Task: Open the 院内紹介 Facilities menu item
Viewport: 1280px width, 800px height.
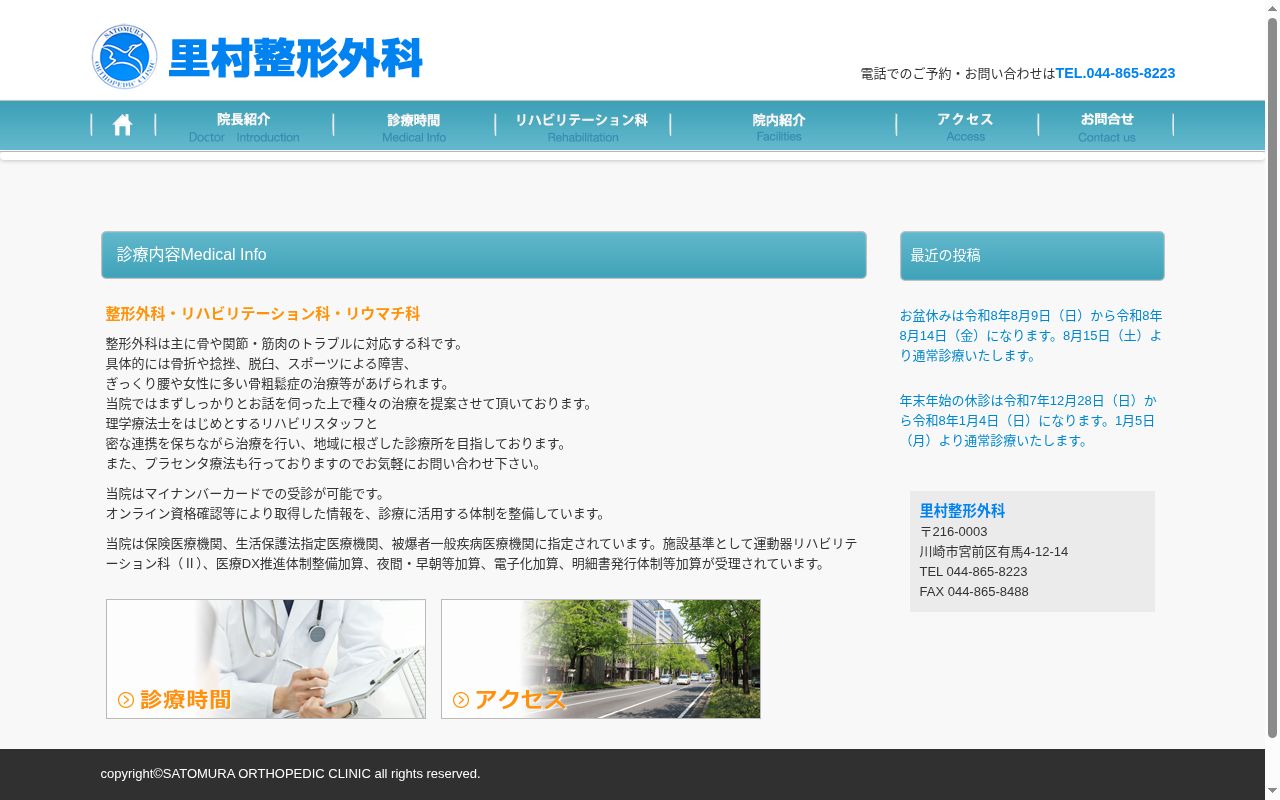Action: click(779, 127)
